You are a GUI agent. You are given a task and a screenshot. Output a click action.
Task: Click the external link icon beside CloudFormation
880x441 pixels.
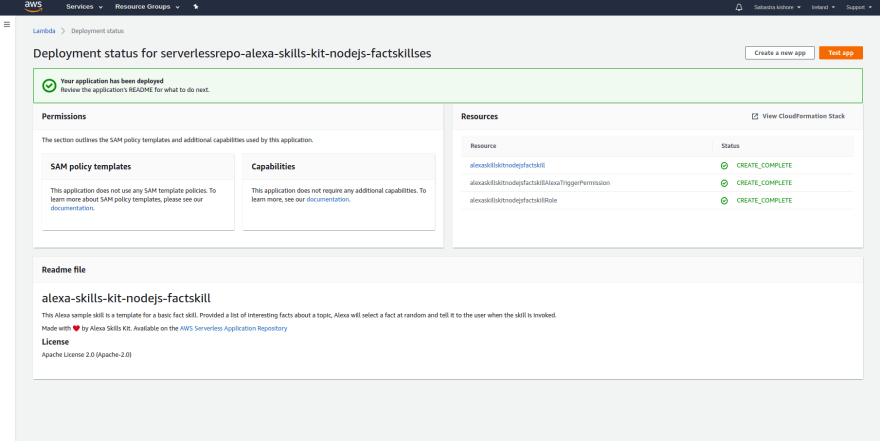click(x=755, y=116)
